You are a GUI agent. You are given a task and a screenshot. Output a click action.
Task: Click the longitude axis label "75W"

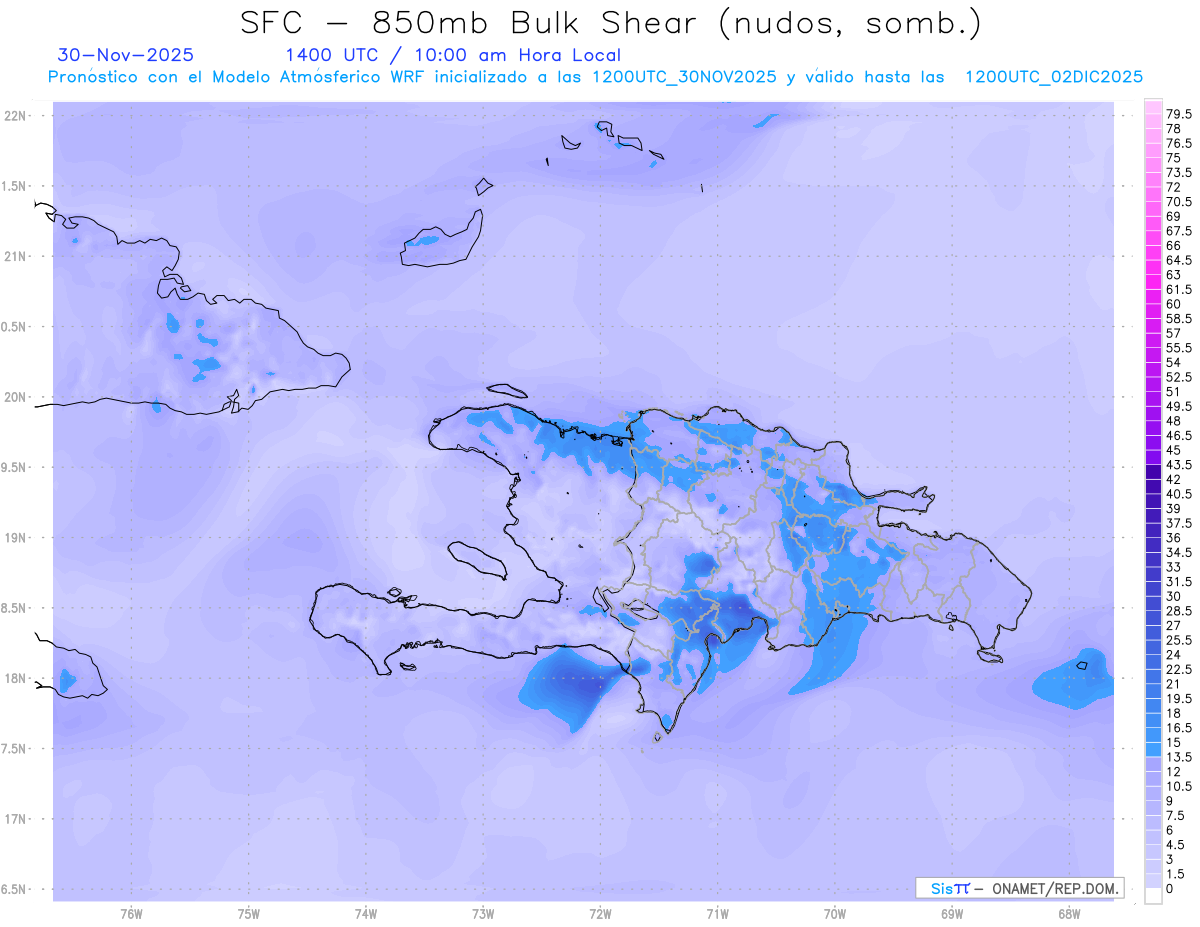tap(249, 912)
